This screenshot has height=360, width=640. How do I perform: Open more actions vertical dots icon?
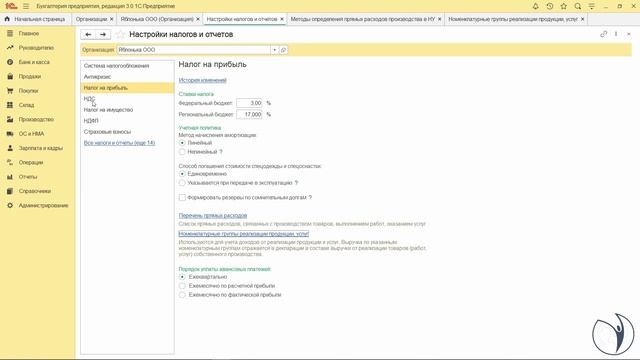(x=616, y=34)
